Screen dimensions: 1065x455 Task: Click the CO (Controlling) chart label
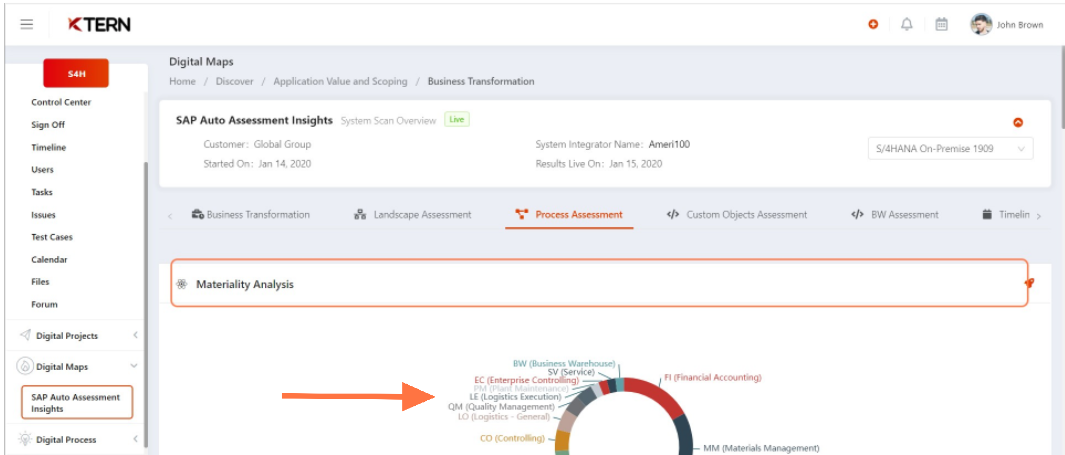click(x=512, y=439)
